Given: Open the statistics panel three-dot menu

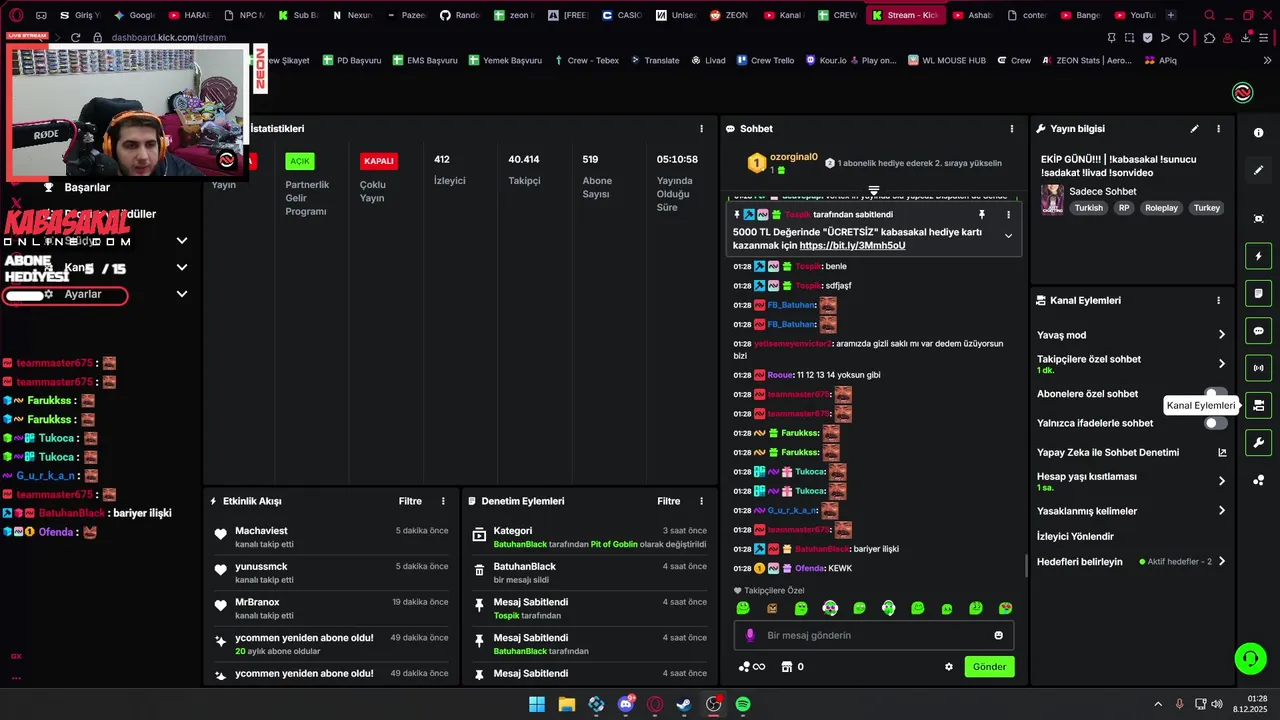Looking at the screenshot, I should (701, 129).
